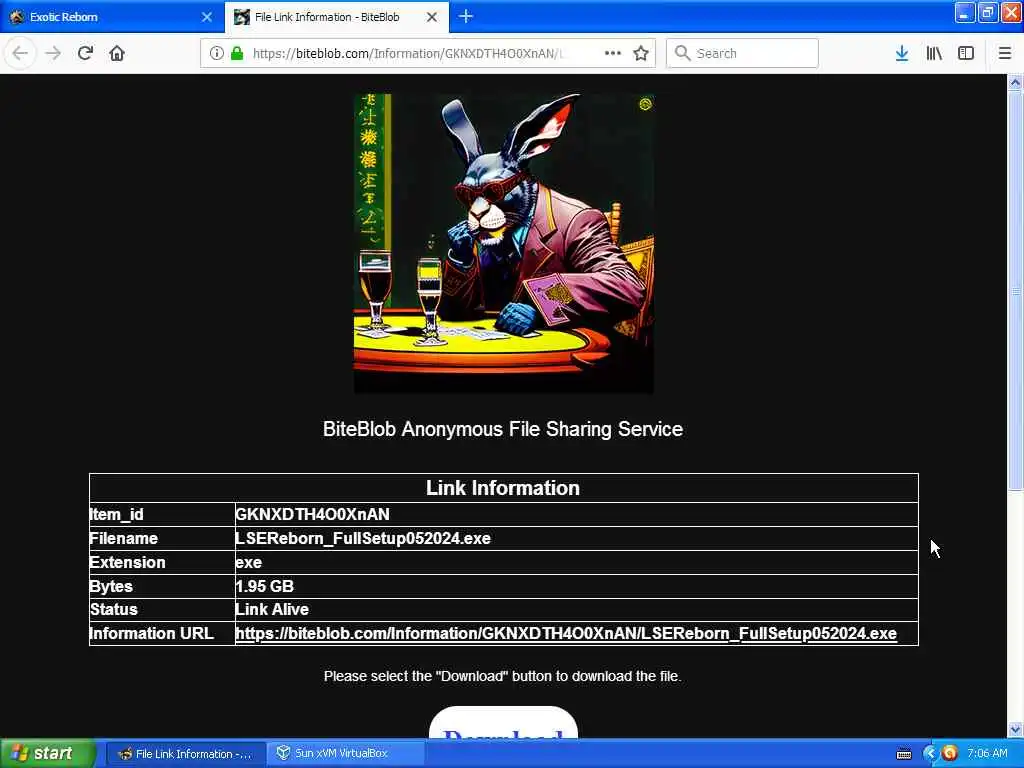
Task: Reload the current BiteBlob page
Action: point(86,54)
